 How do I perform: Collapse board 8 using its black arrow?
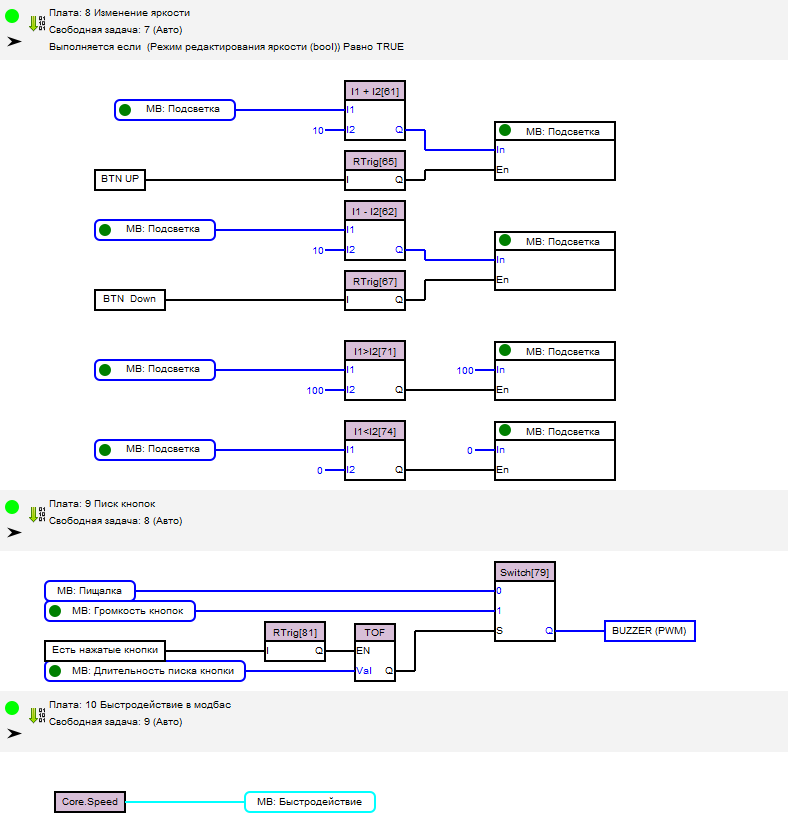click(x=14, y=41)
